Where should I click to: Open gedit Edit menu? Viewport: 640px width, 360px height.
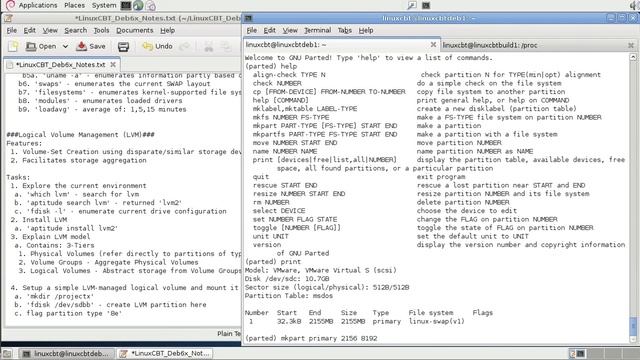(29, 30)
